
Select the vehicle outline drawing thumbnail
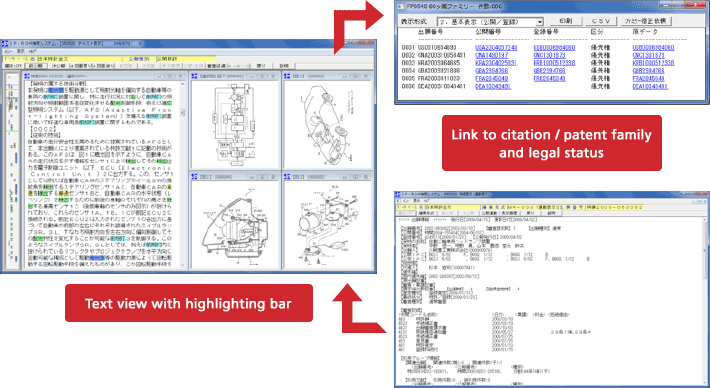tap(327, 125)
